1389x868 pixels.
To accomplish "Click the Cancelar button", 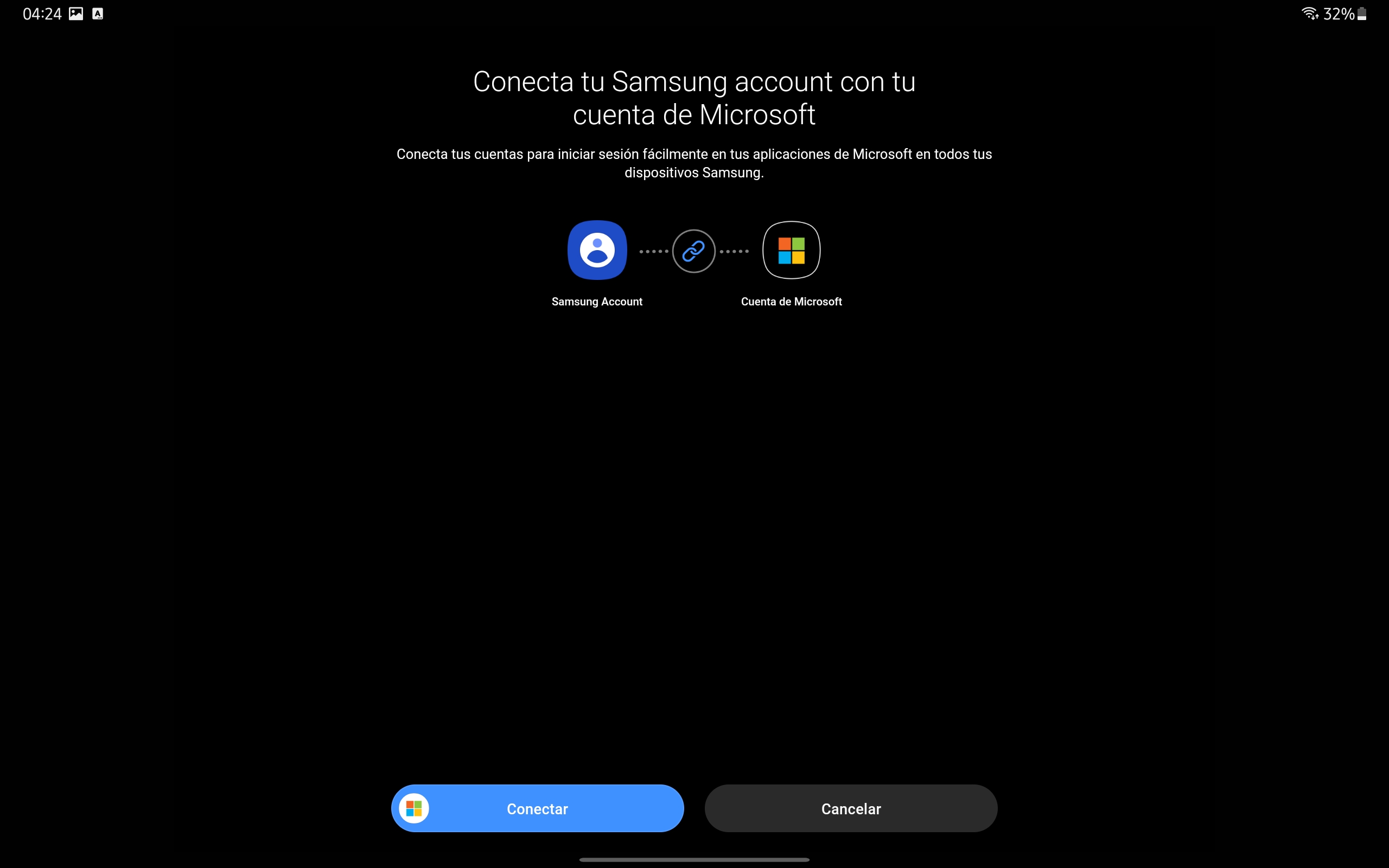I will click(x=851, y=808).
